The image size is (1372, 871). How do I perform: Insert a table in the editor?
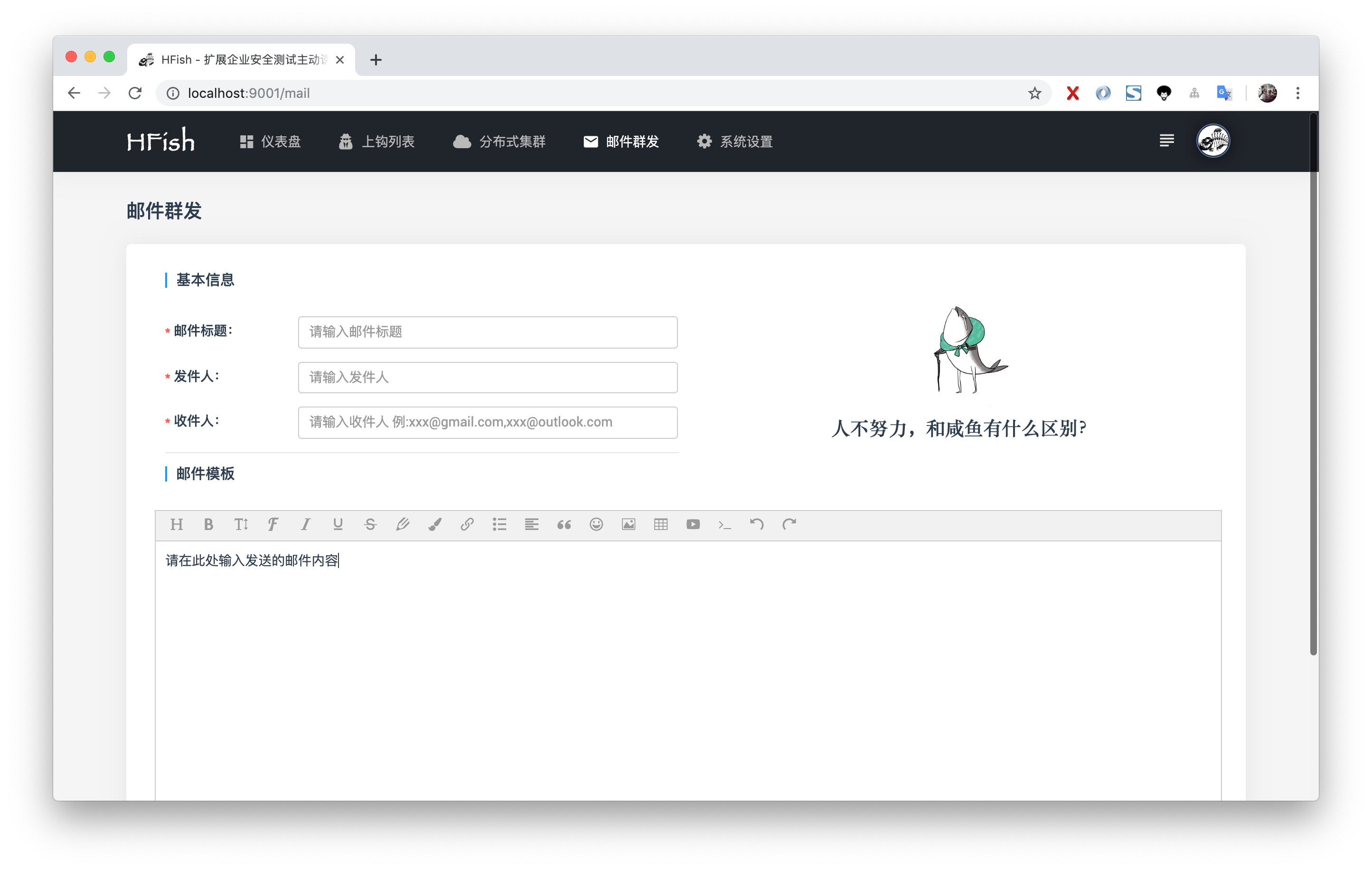[661, 524]
